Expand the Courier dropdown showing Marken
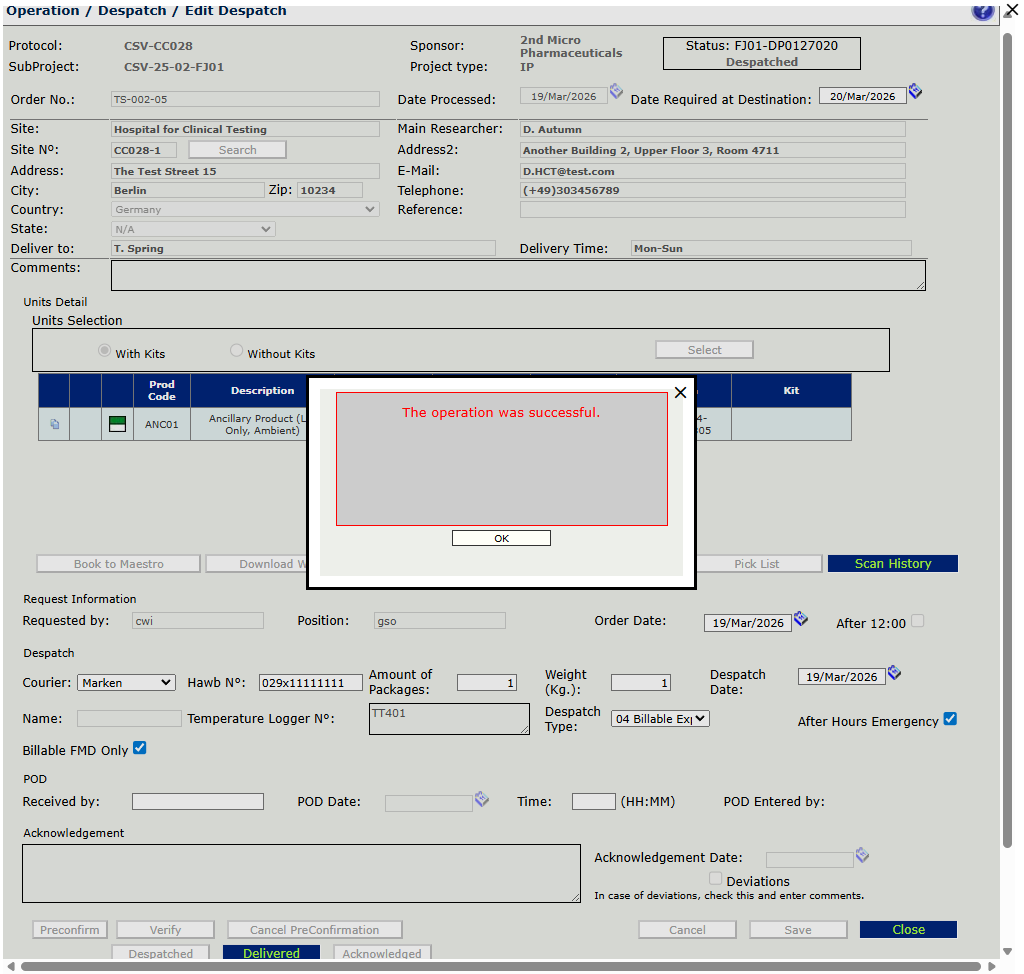Image resolution: width=1024 pixels, height=974 pixels. 126,683
